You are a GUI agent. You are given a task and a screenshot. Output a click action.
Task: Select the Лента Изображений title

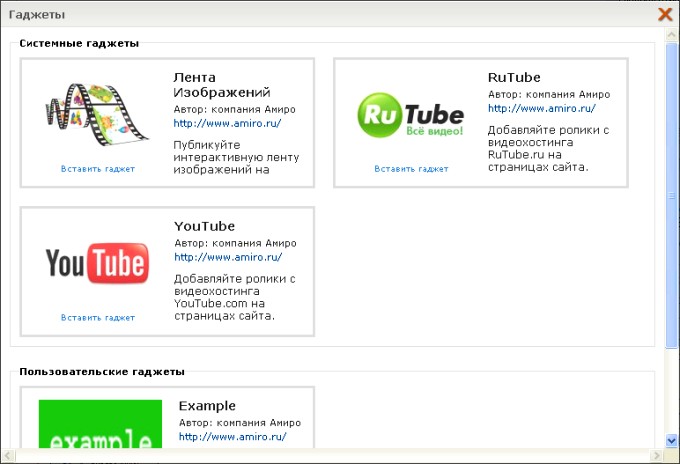pos(209,84)
